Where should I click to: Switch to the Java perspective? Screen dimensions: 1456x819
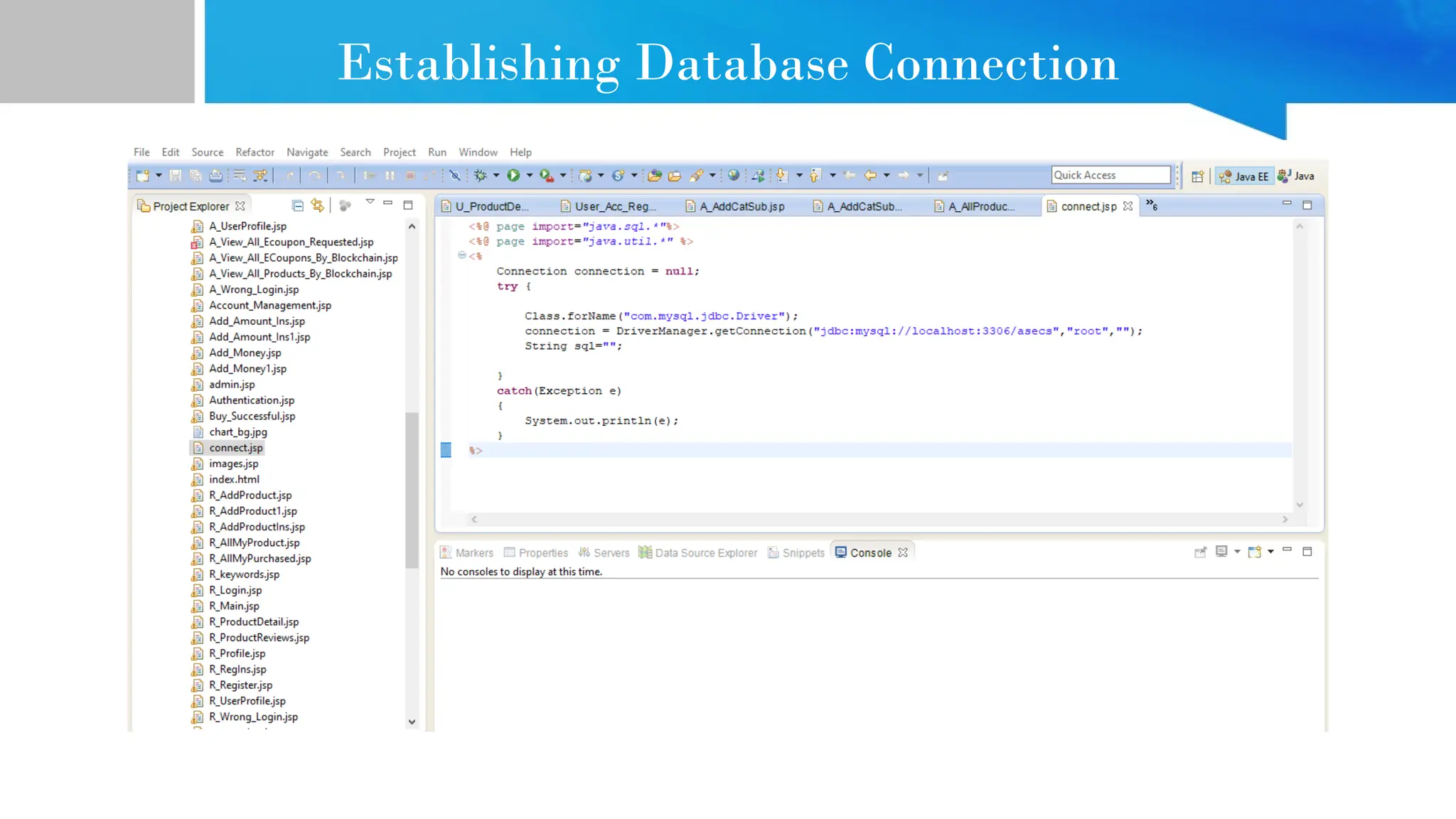(x=1296, y=176)
